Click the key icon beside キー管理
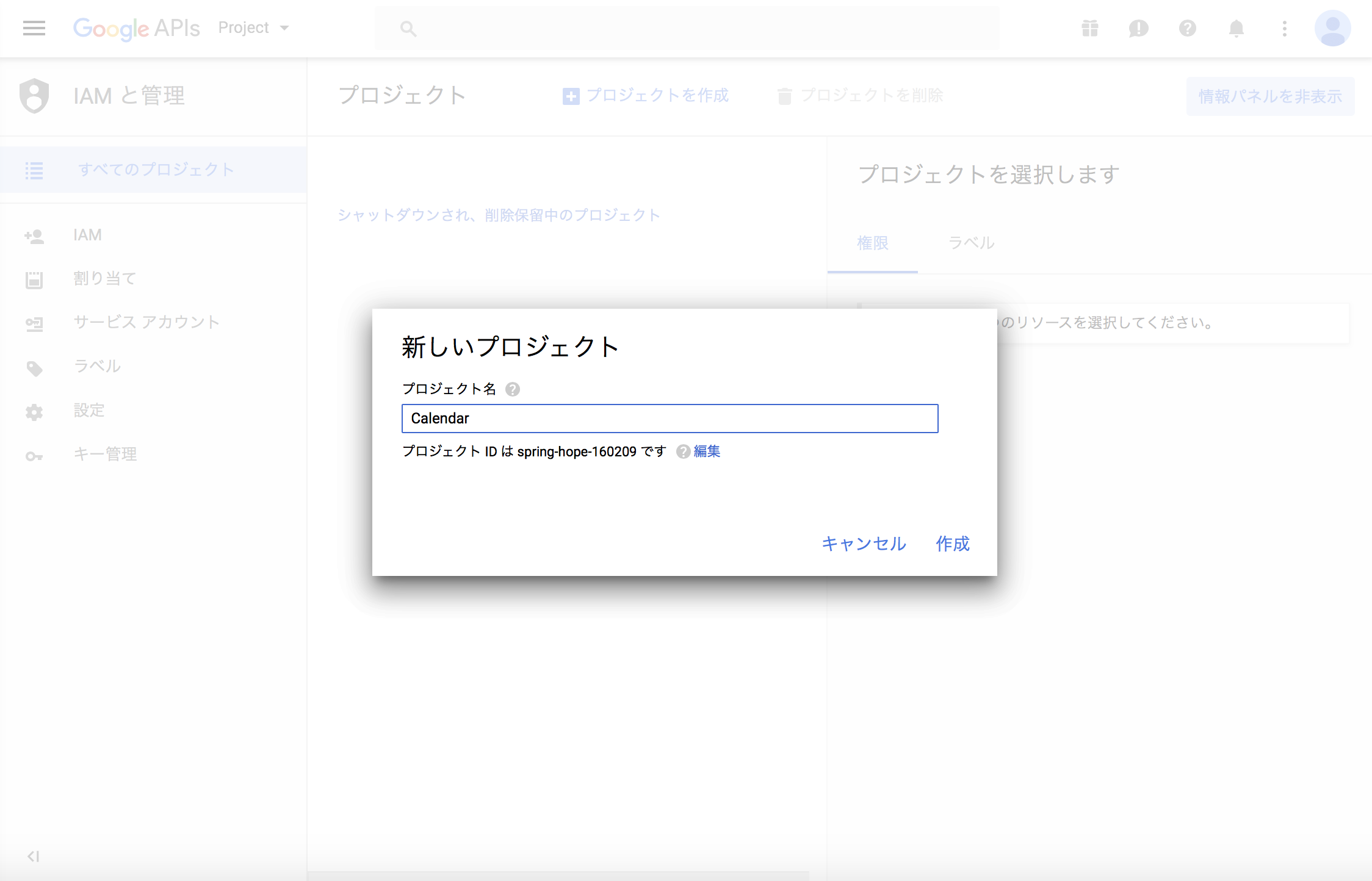Screen dimensions: 1372x881 coord(34,456)
